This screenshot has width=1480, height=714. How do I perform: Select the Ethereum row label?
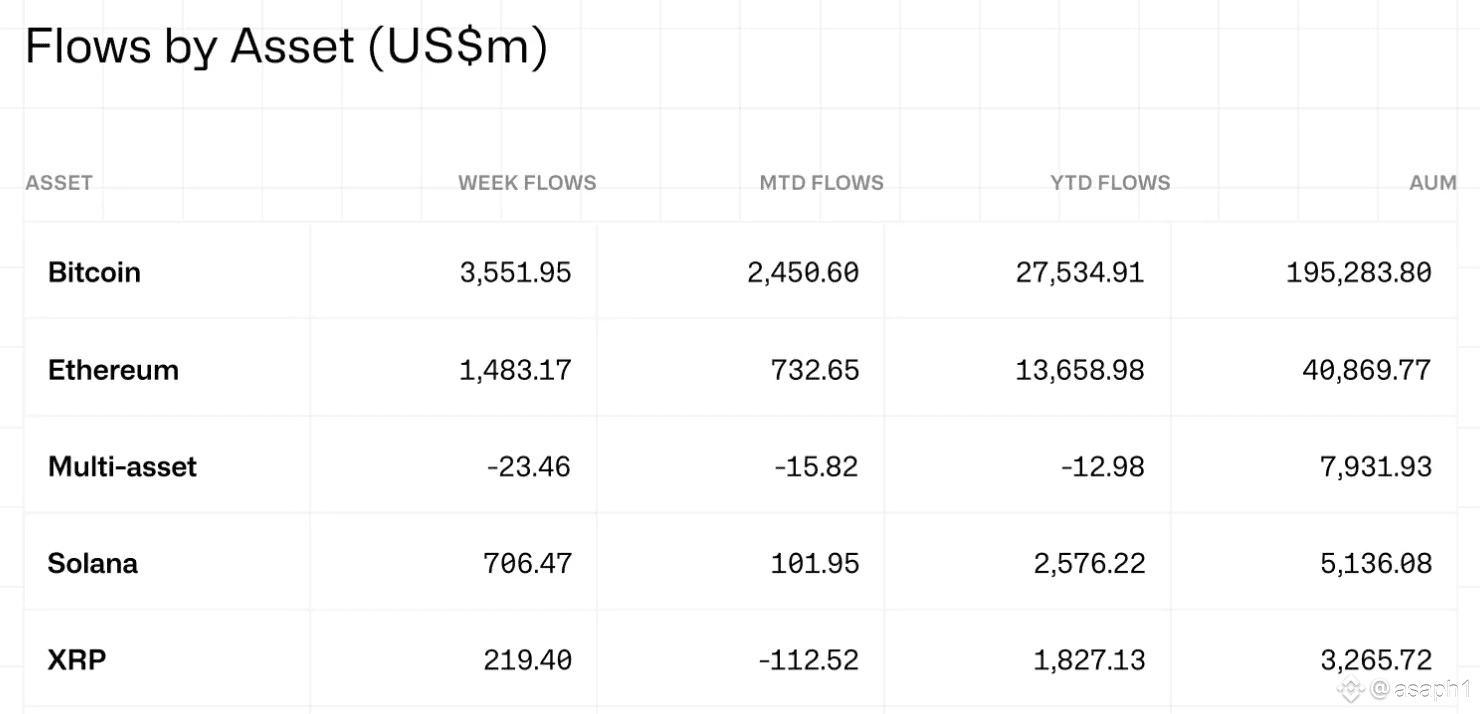tap(113, 370)
